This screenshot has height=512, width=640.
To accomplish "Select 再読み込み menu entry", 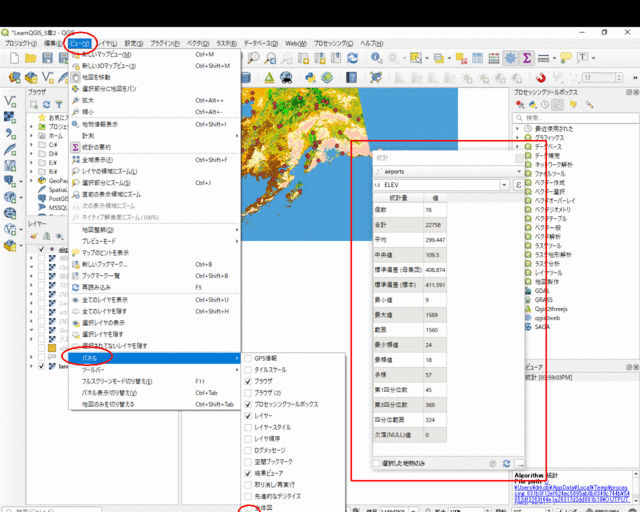I will (155, 287).
